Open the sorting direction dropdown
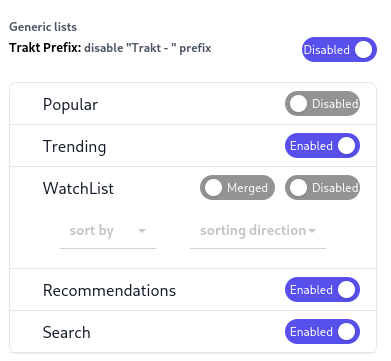The image size is (391, 361). point(258,231)
